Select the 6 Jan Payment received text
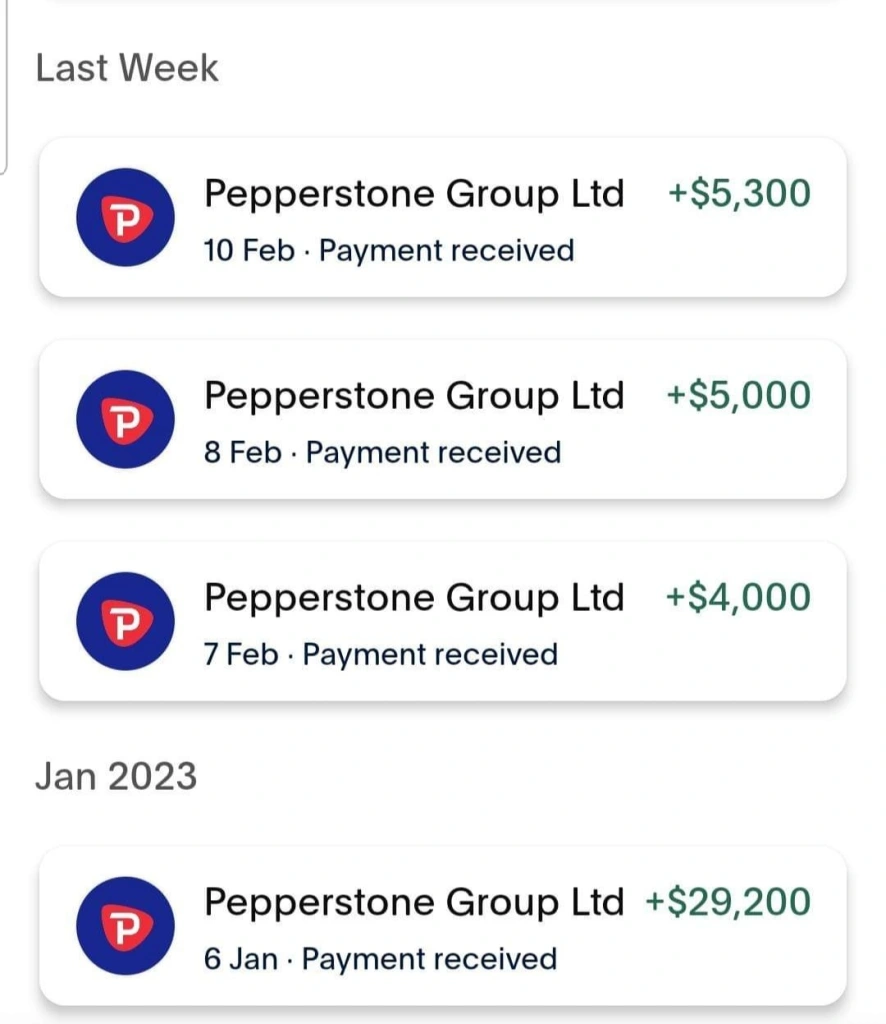 click(380, 959)
